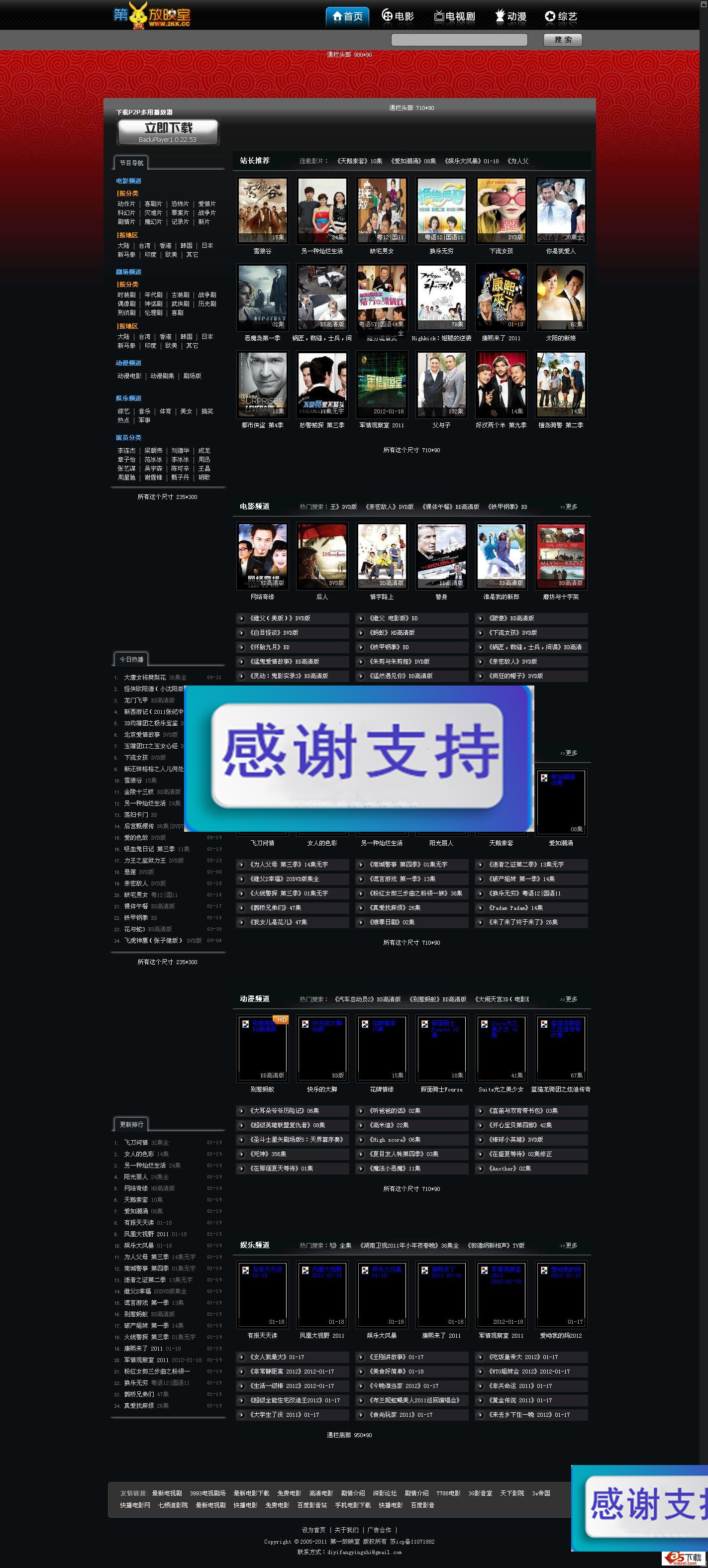Select the 综艺 variety shows tab
This screenshot has width=708, height=1568.
[x=561, y=16]
